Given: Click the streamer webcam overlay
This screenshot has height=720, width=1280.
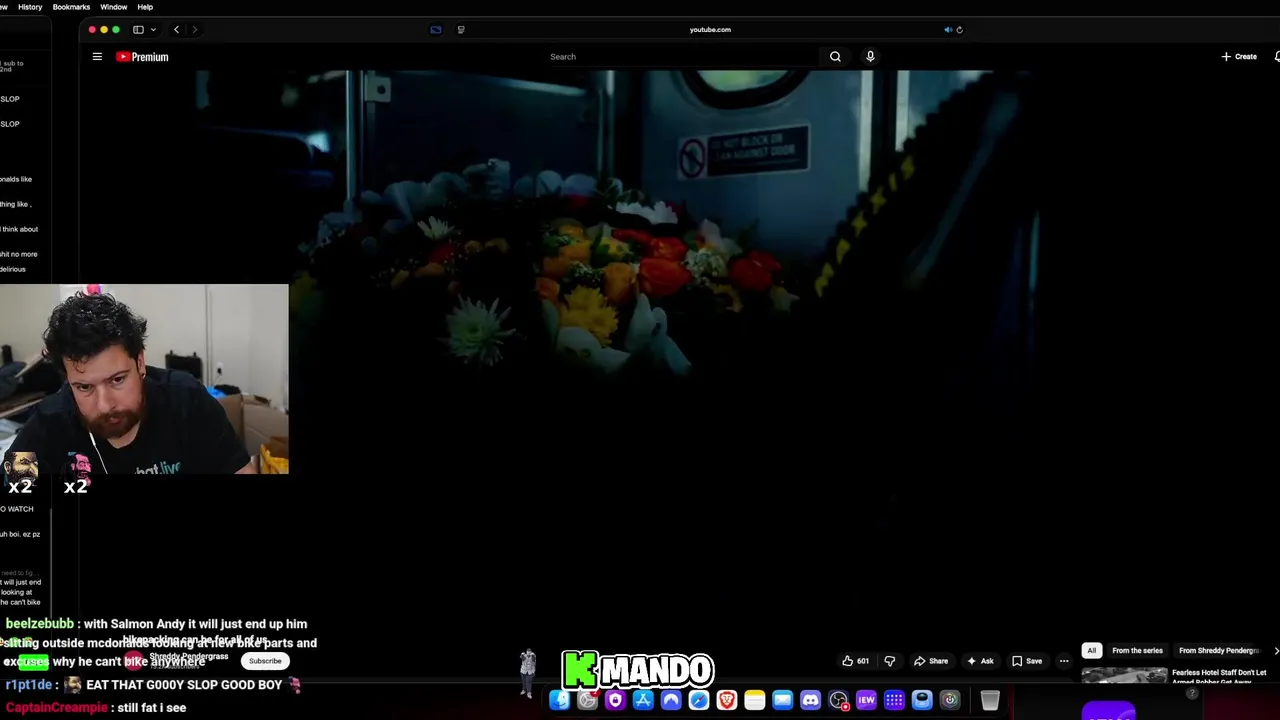Looking at the screenshot, I should point(144,379).
